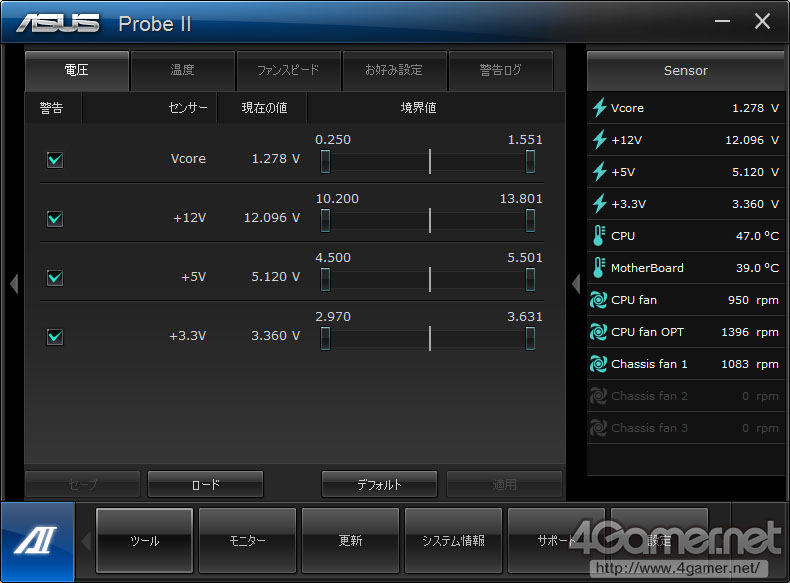Screen dimensions: 790x583
Task: Click the MotherBoard thermometer icon
Action: [599, 268]
